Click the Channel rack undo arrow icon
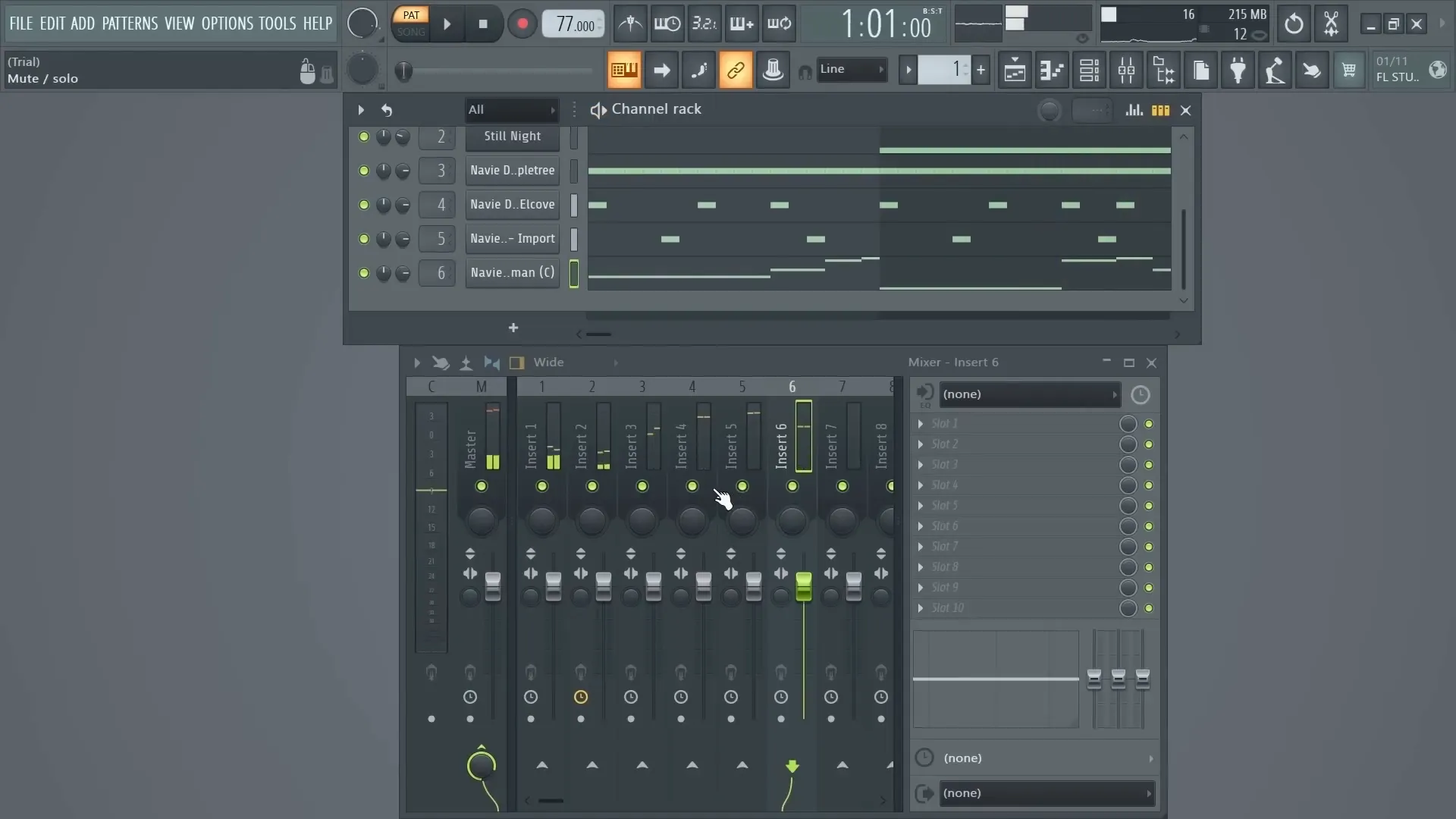This screenshot has height=819, width=1456. coord(387,110)
